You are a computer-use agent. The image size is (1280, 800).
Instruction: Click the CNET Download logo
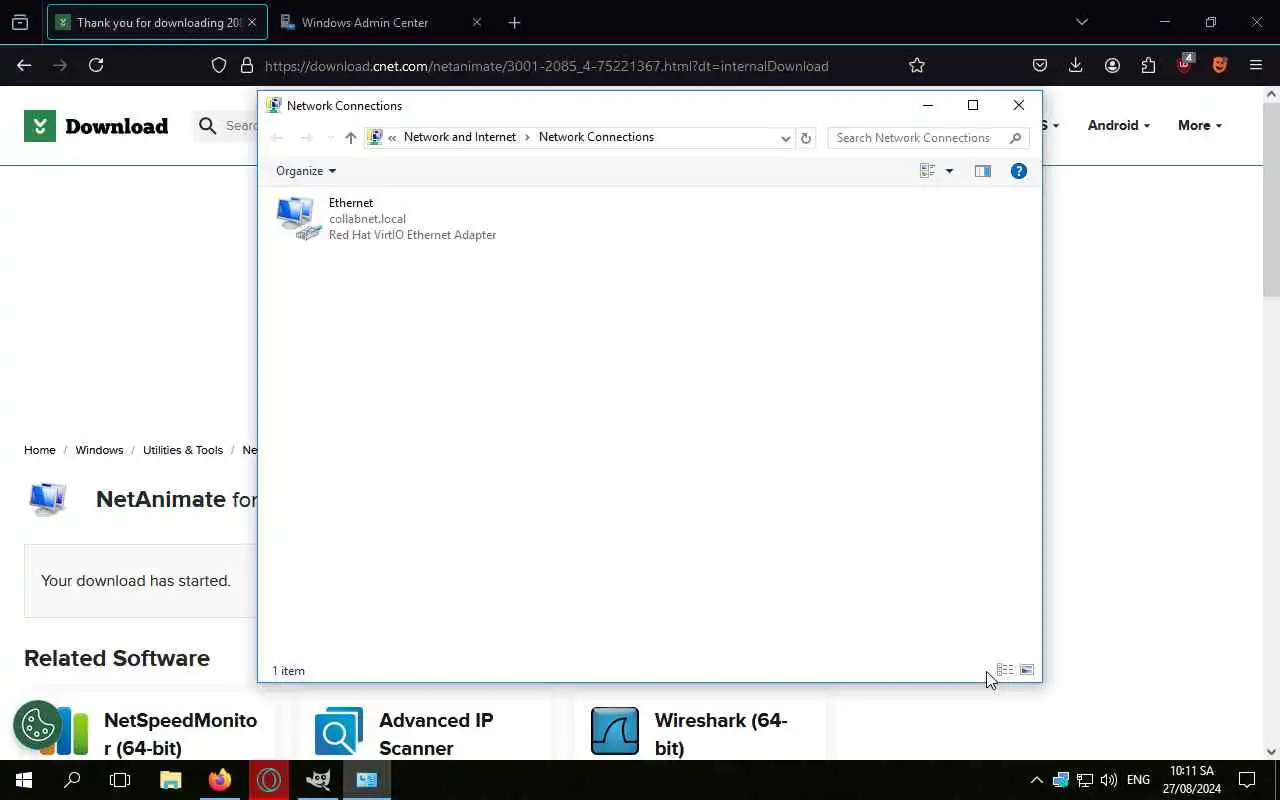click(x=96, y=126)
